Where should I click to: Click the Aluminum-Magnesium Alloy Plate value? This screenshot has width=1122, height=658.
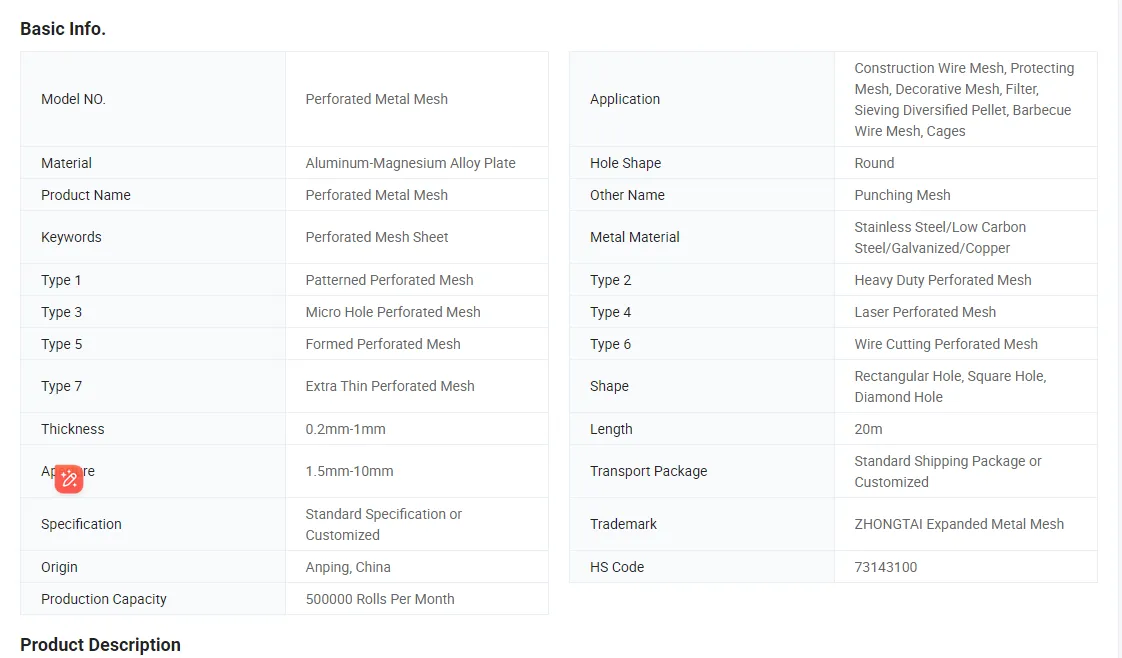click(410, 163)
